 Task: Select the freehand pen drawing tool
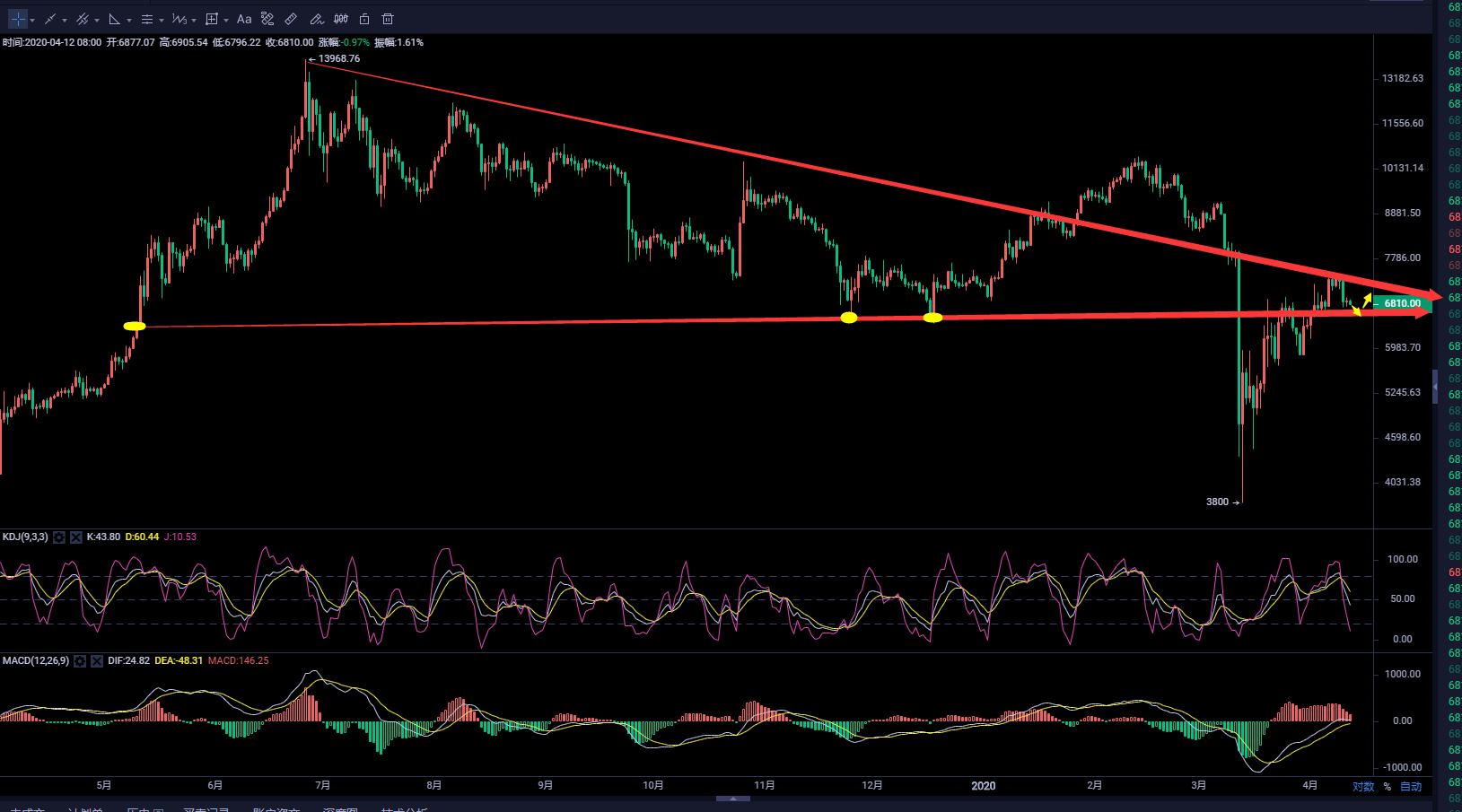pos(316,19)
